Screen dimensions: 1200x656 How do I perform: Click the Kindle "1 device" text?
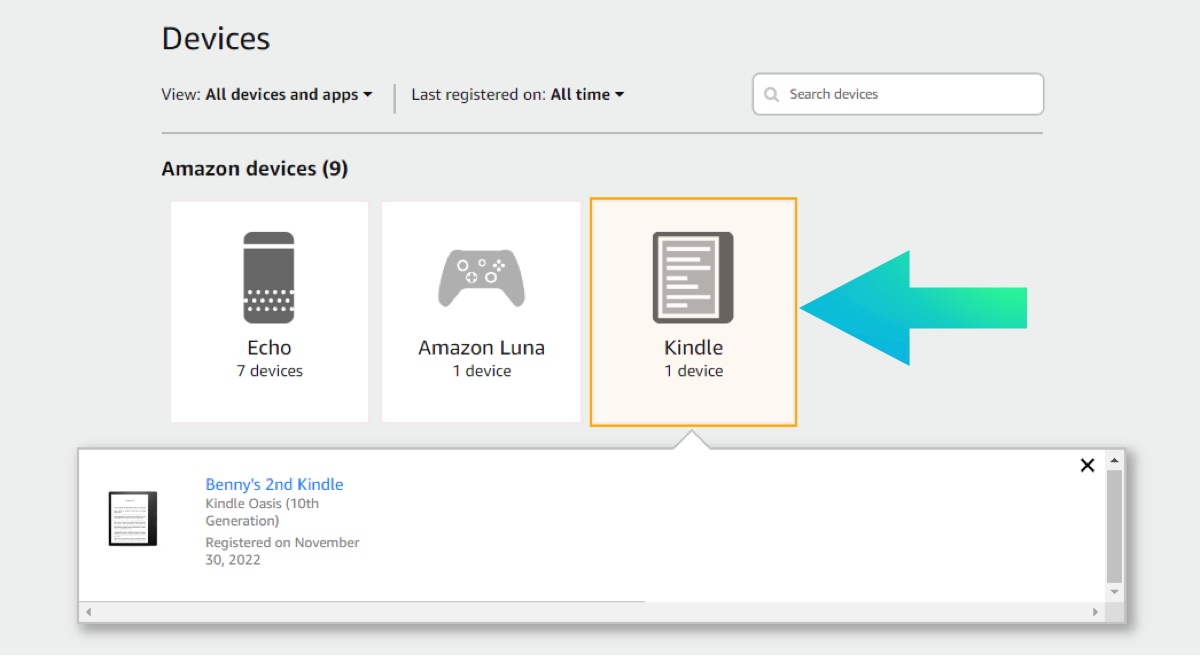pos(693,371)
